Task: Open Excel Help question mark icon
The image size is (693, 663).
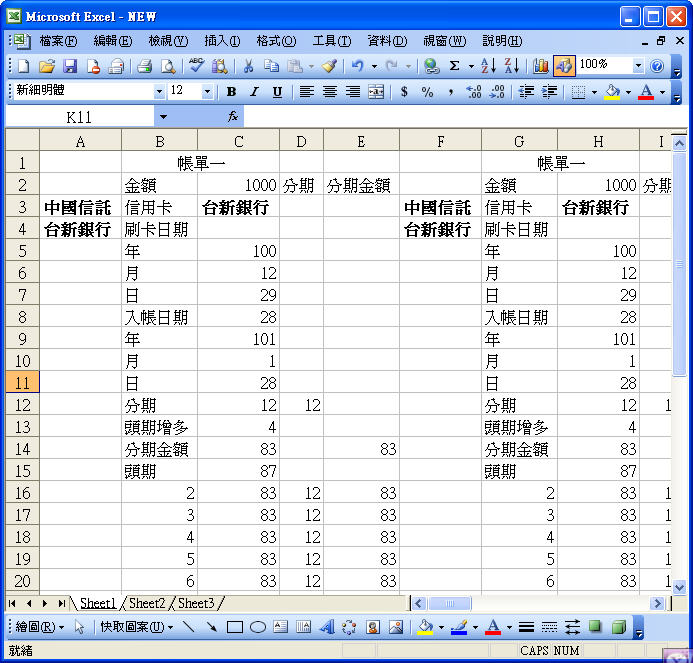Action: pos(657,66)
